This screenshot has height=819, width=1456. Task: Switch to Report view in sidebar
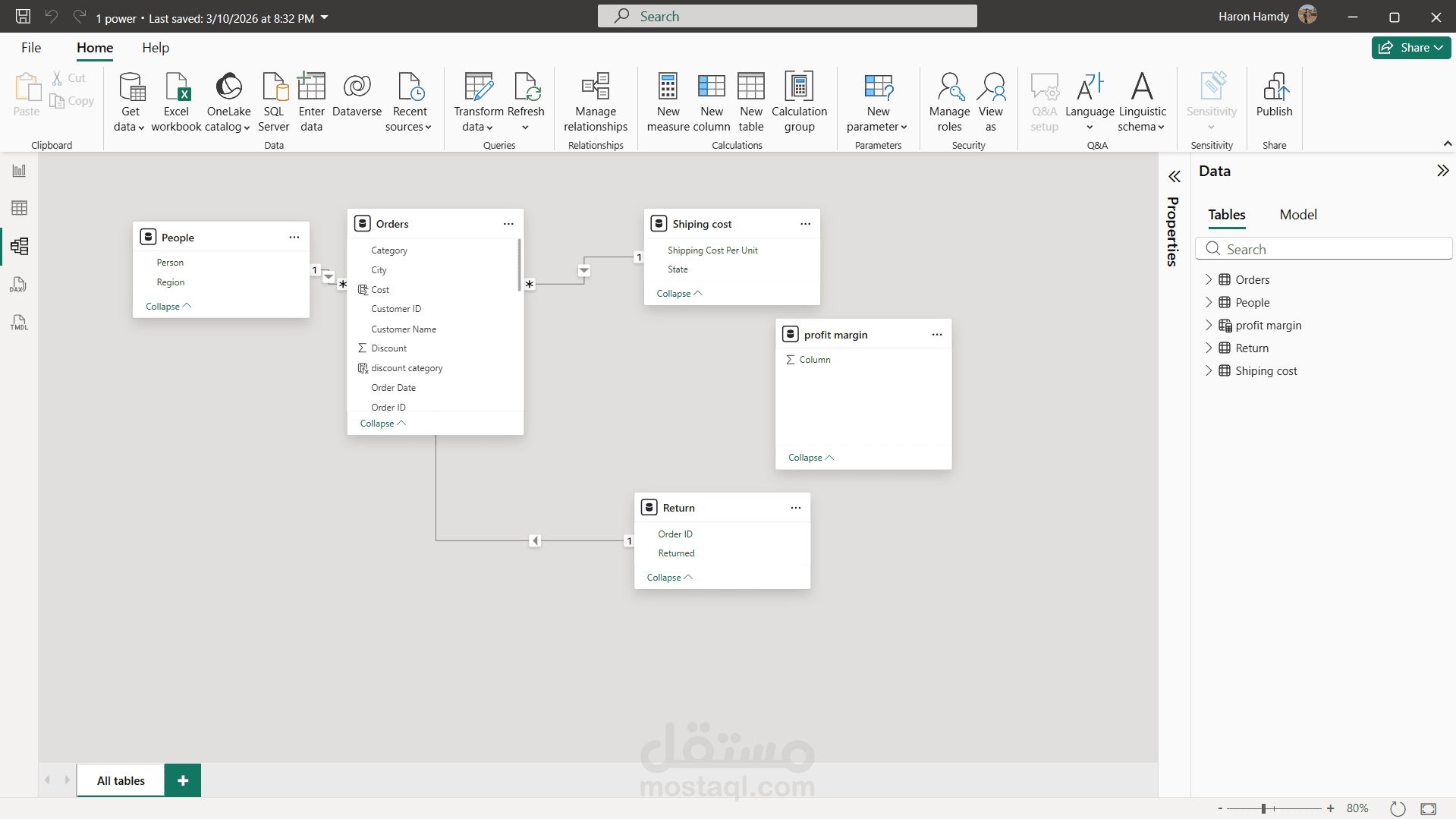click(x=19, y=171)
